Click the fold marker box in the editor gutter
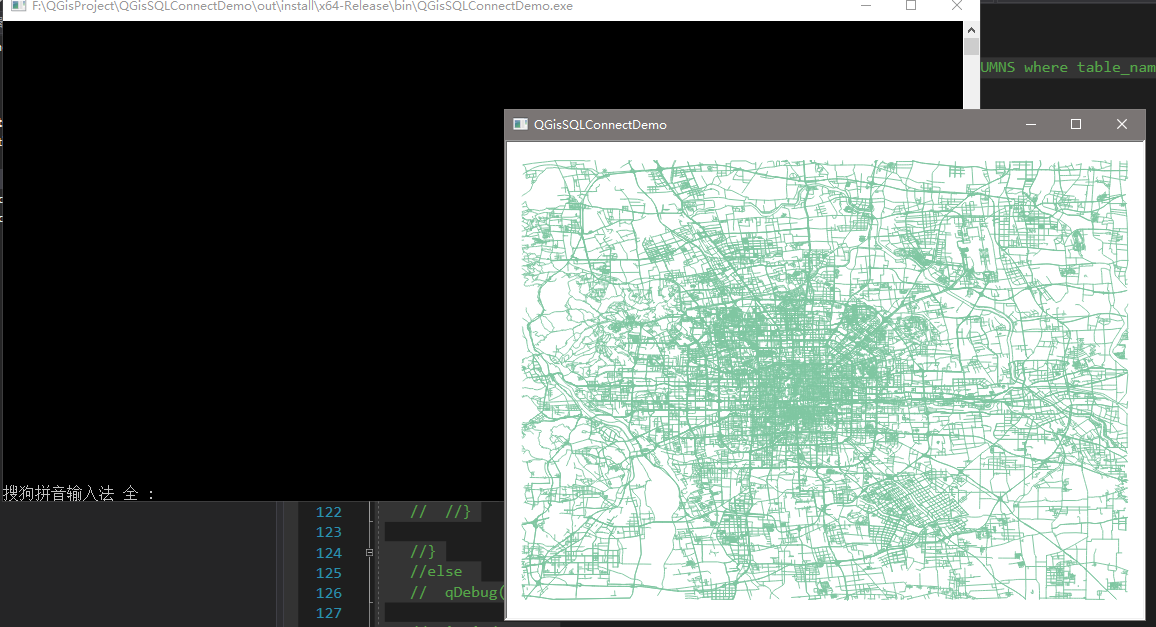The image size is (1156, 627). [x=369, y=552]
